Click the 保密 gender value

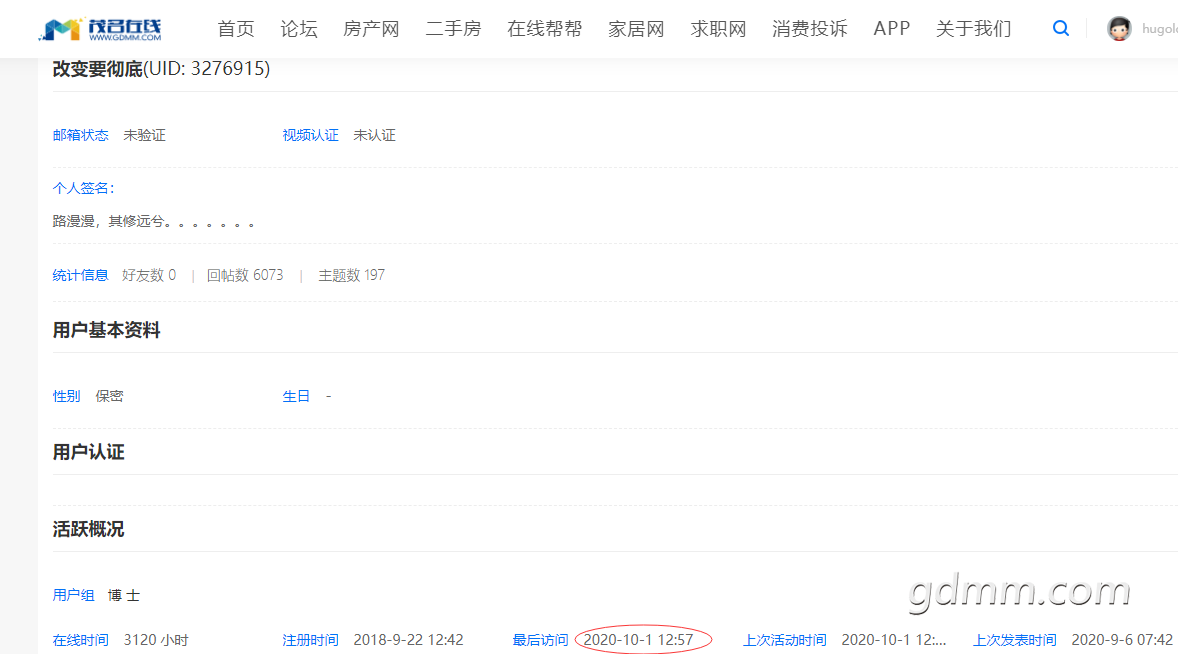click(109, 396)
